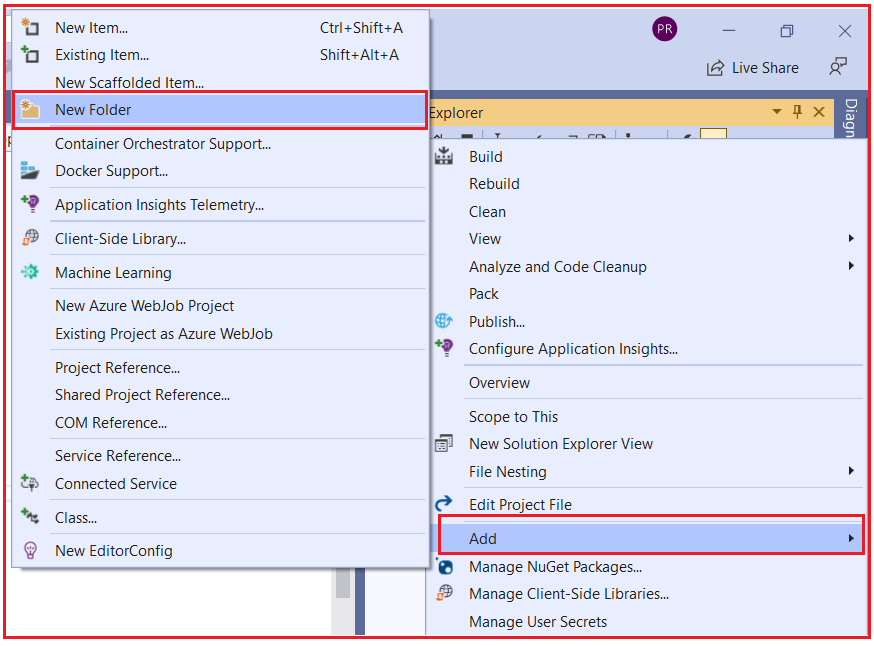Choose Existing Project as Azure WebJob

(221, 334)
